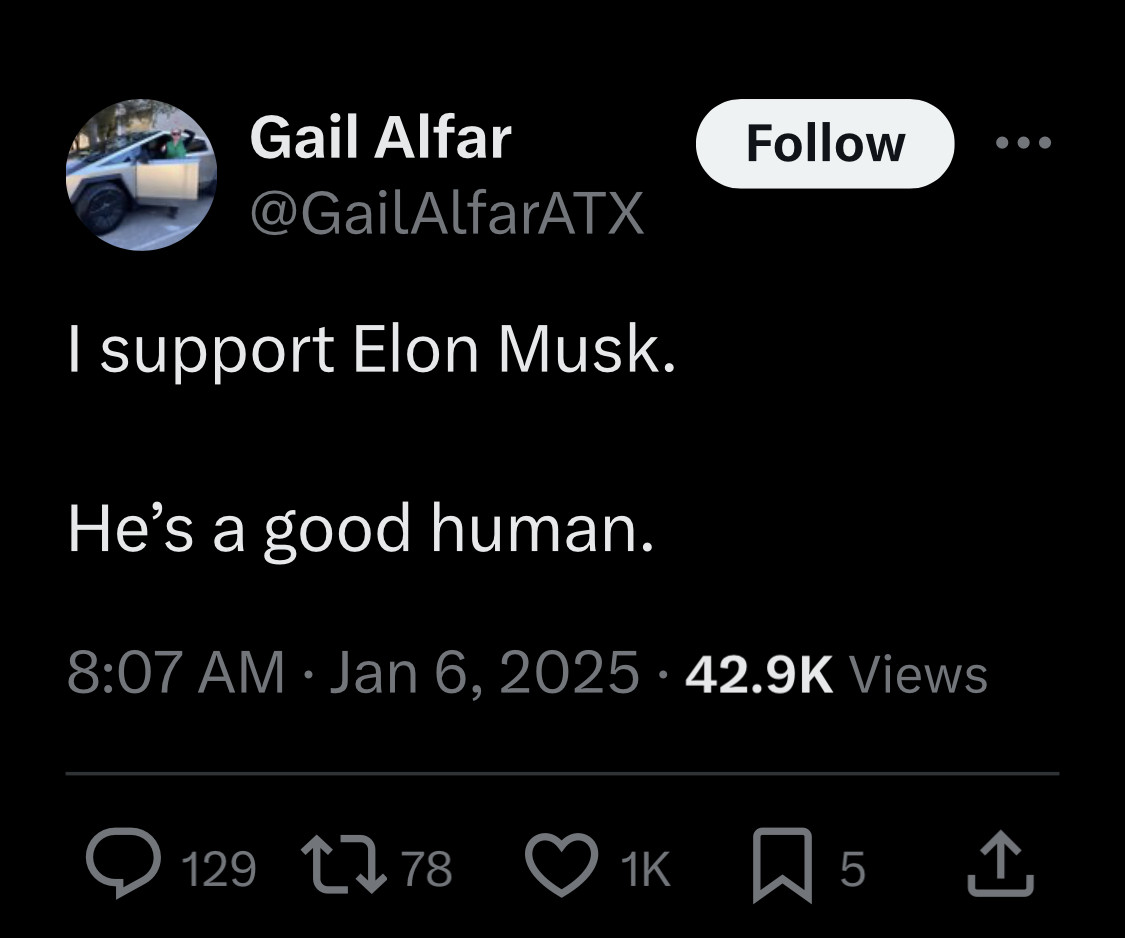Screen dimensions: 1125x938
Task: Click the 78 reposts count
Action: click(426, 869)
